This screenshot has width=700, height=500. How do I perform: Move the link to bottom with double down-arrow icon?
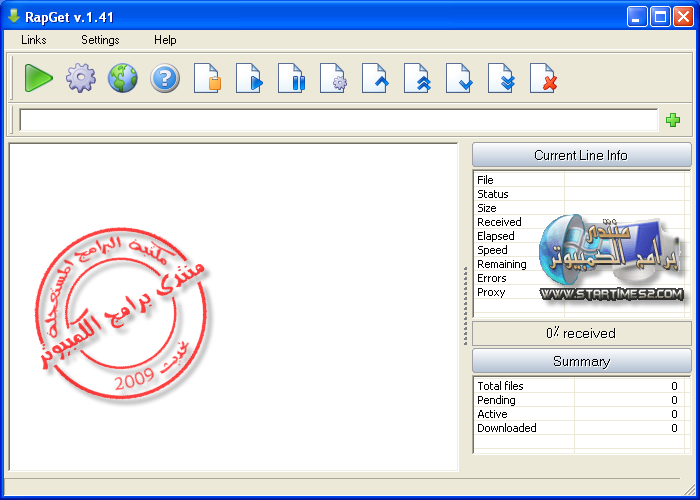click(x=501, y=78)
